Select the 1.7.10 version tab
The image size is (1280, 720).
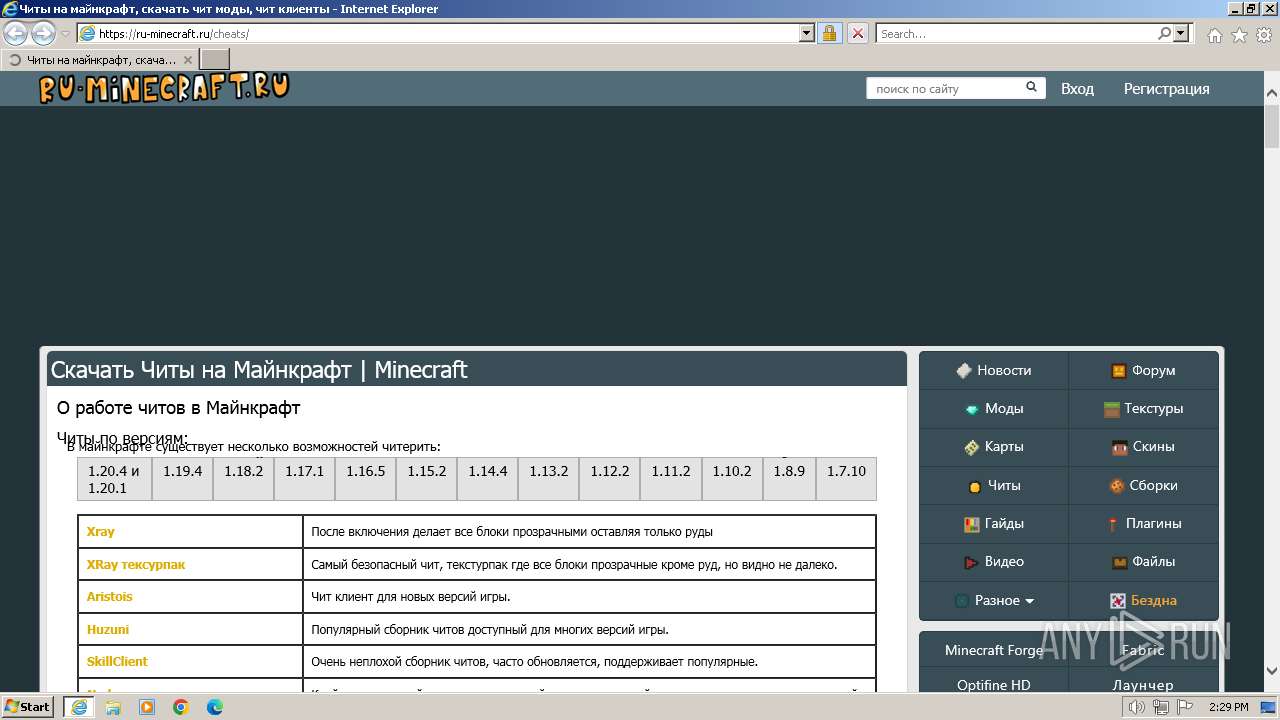[846, 479]
